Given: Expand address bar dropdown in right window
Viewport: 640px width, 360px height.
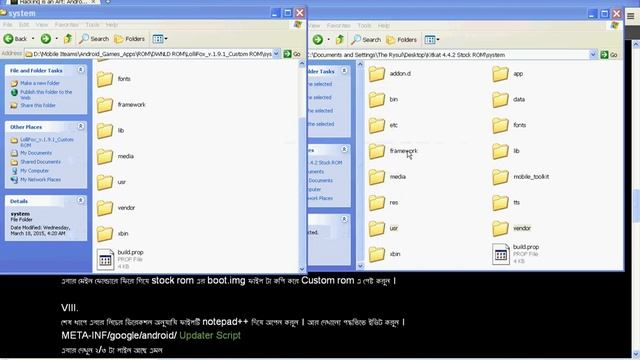Looking at the screenshot, I should 593,55.
